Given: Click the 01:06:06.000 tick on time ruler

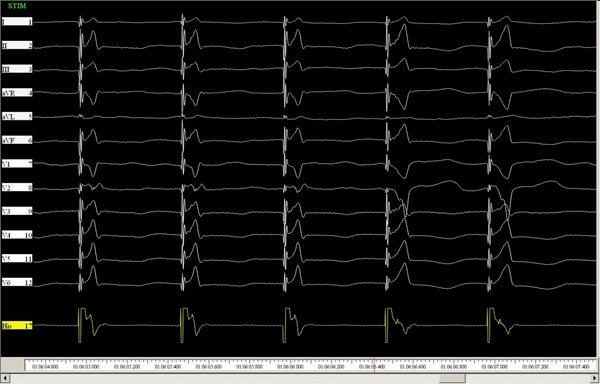Looking at the screenshot, I should [290, 367].
